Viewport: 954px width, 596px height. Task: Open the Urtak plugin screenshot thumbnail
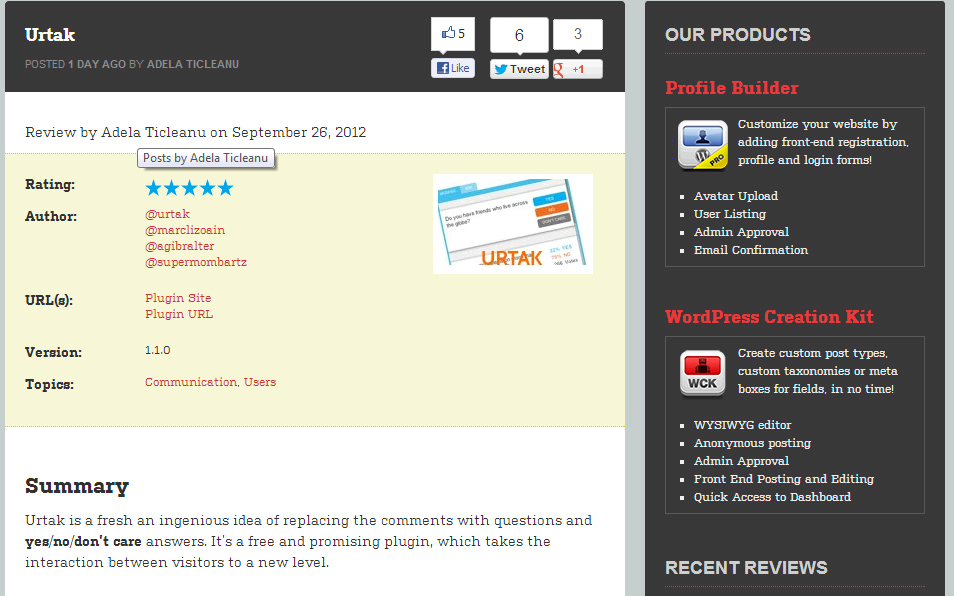coord(513,224)
